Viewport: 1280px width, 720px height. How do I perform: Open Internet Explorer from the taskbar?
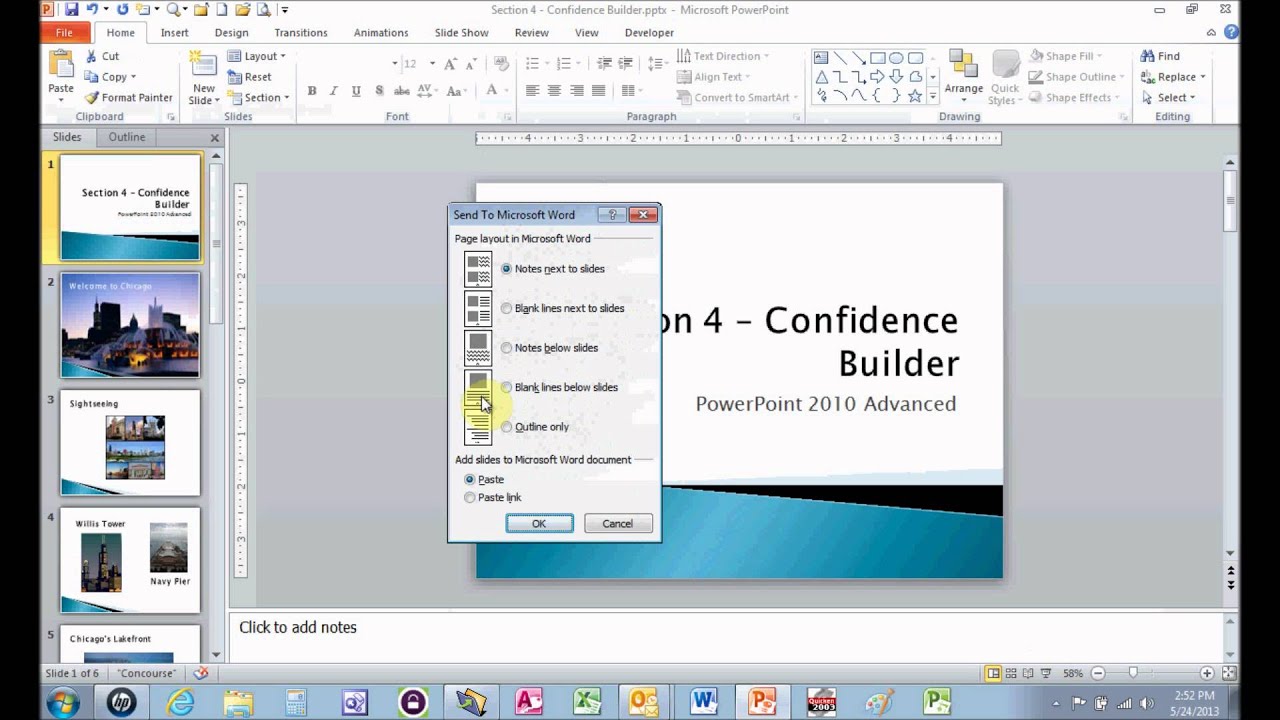[x=180, y=702]
